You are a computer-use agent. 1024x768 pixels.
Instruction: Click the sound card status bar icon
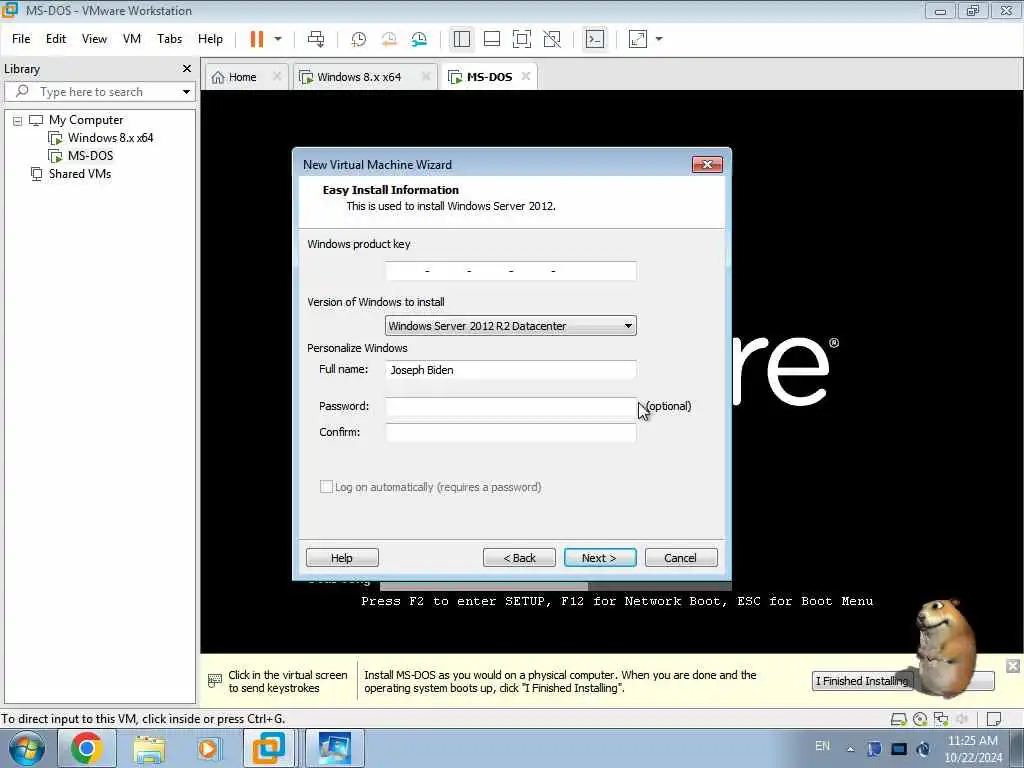(x=962, y=719)
